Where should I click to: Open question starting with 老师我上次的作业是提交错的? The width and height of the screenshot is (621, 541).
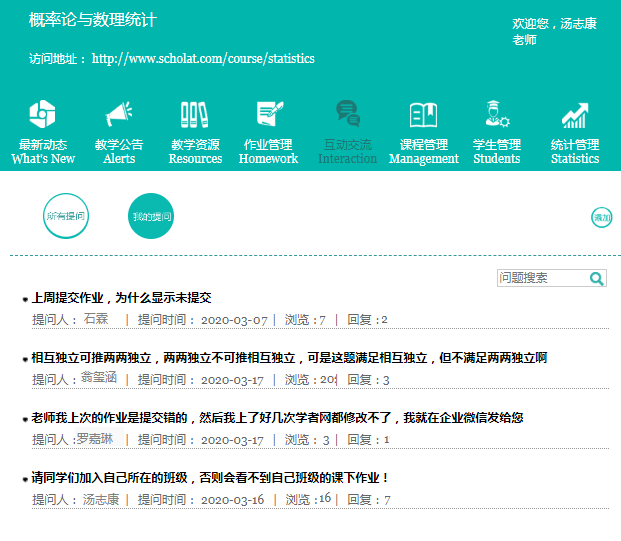(277, 418)
